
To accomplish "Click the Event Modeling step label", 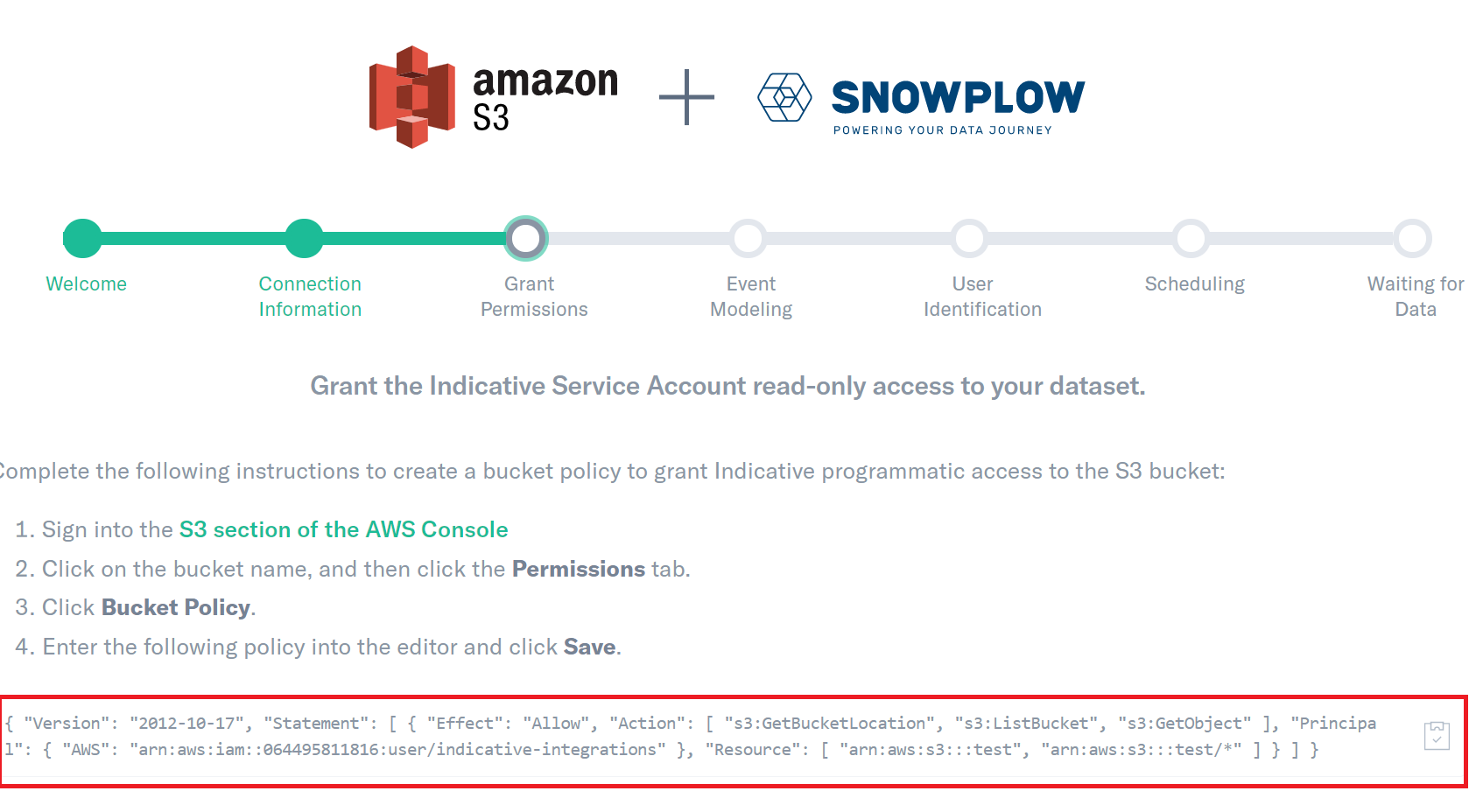I will [751, 297].
